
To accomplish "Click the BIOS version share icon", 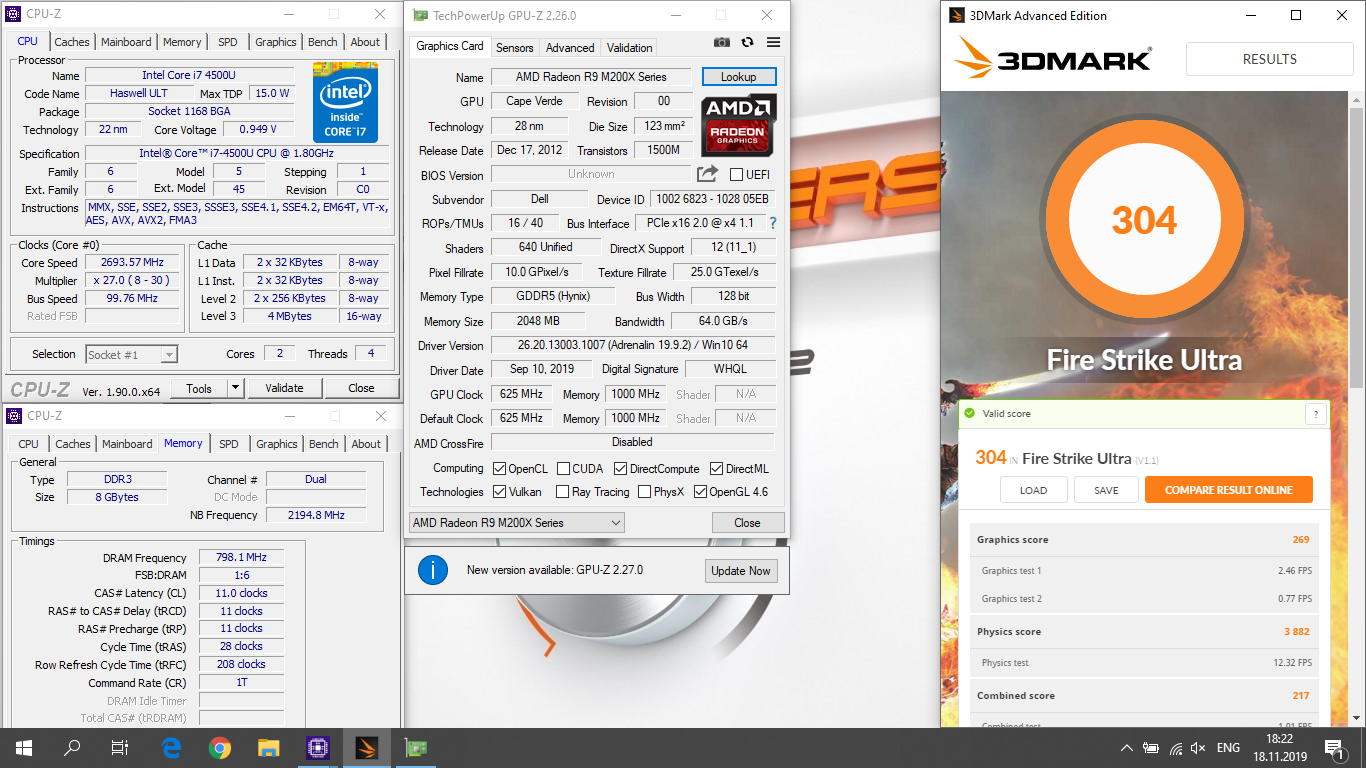I will [707, 174].
